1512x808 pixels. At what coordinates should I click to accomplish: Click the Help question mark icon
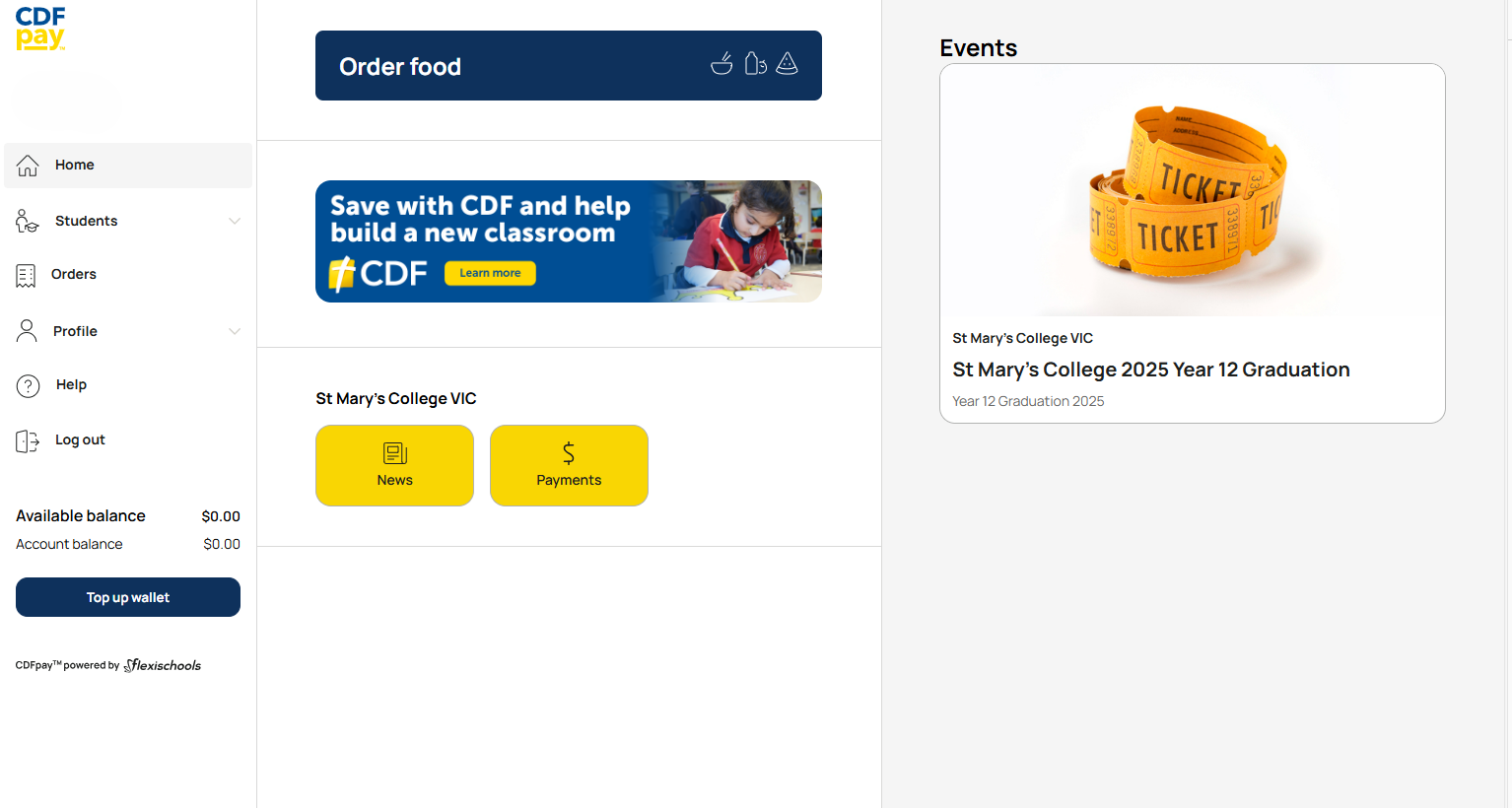[29, 385]
